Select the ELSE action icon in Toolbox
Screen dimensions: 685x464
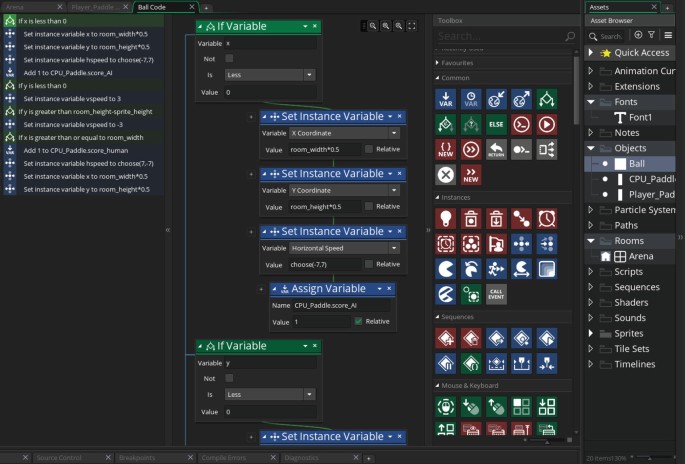click(495, 124)
